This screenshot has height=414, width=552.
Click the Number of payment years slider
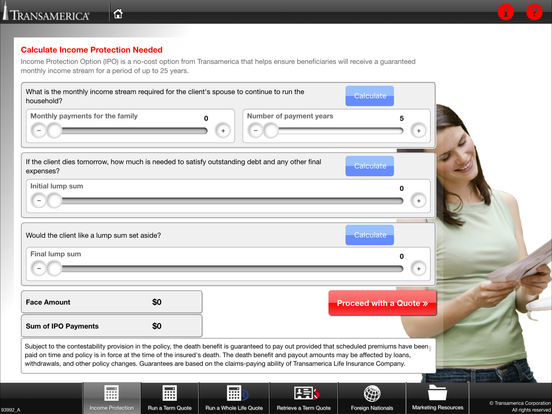pyautogui.click(x=336, y=131)
